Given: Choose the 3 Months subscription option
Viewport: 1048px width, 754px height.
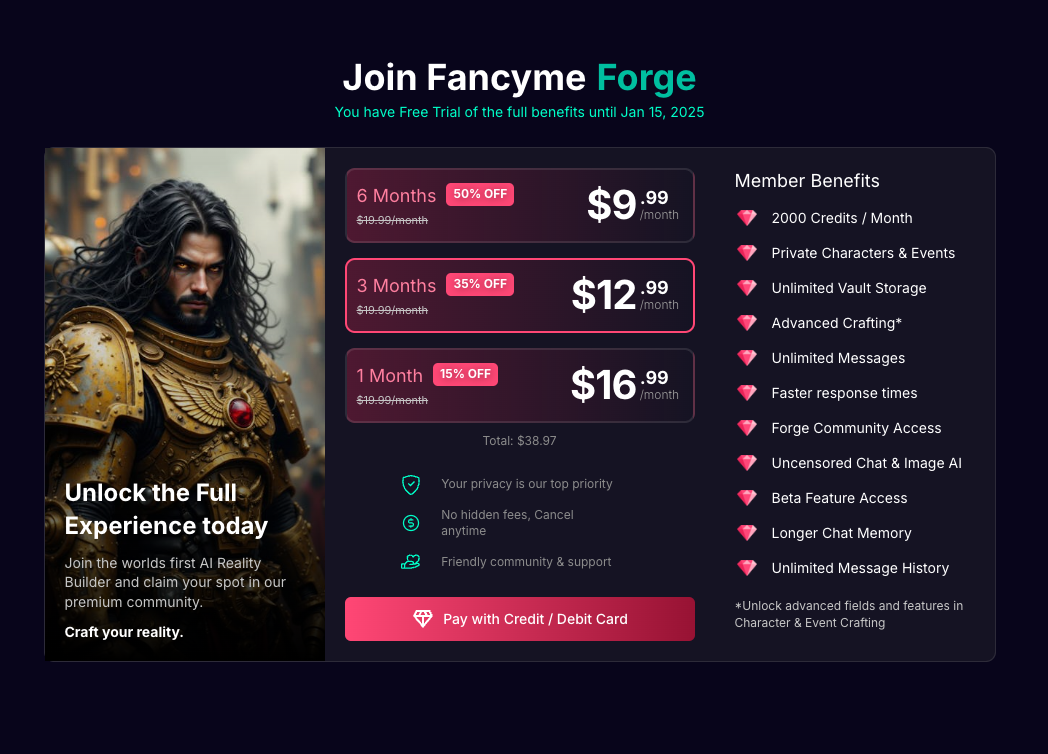Looking at the screenshot, I should click(520, 295).
